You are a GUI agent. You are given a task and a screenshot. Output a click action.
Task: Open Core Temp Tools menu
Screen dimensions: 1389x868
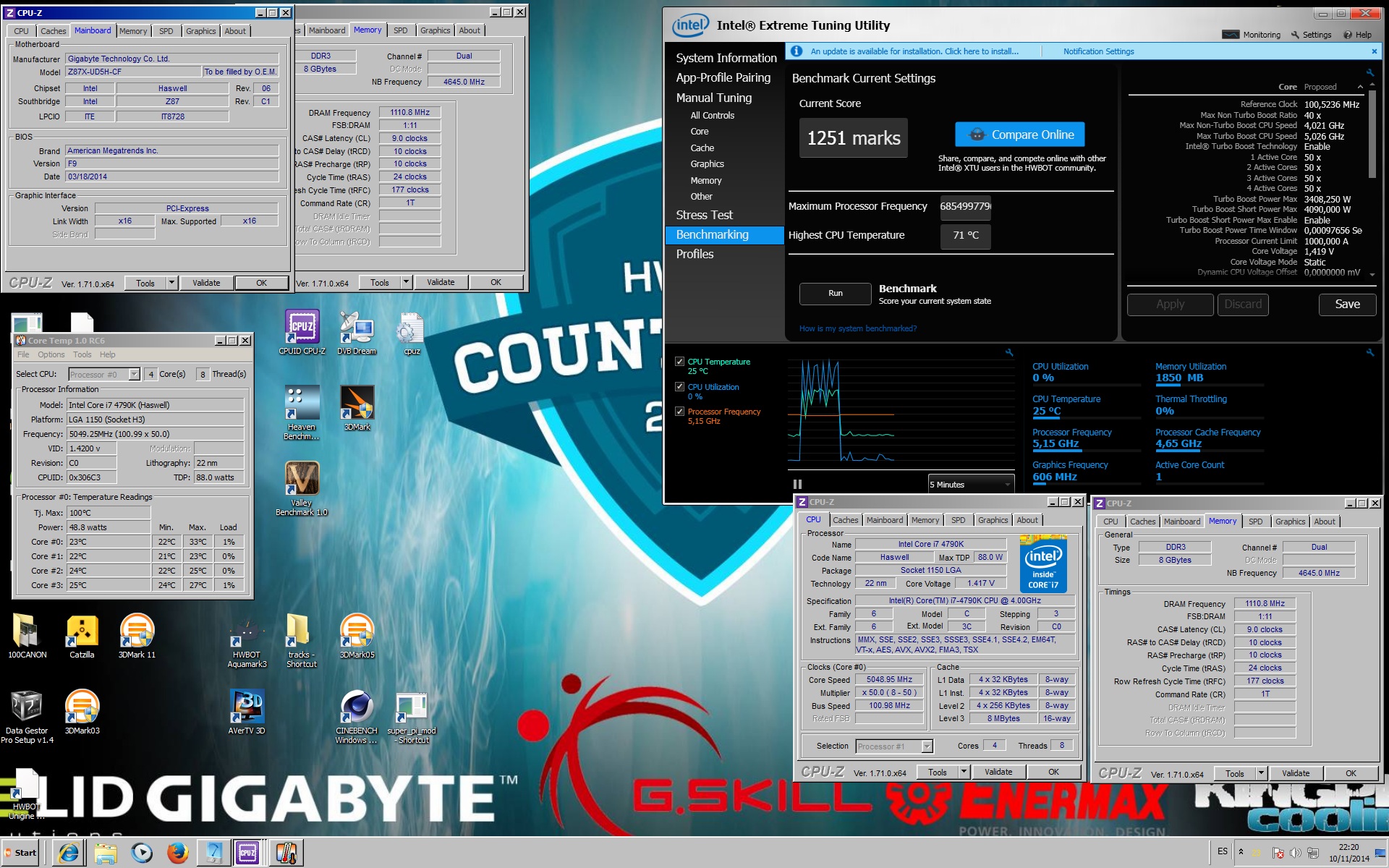point(82,354)
